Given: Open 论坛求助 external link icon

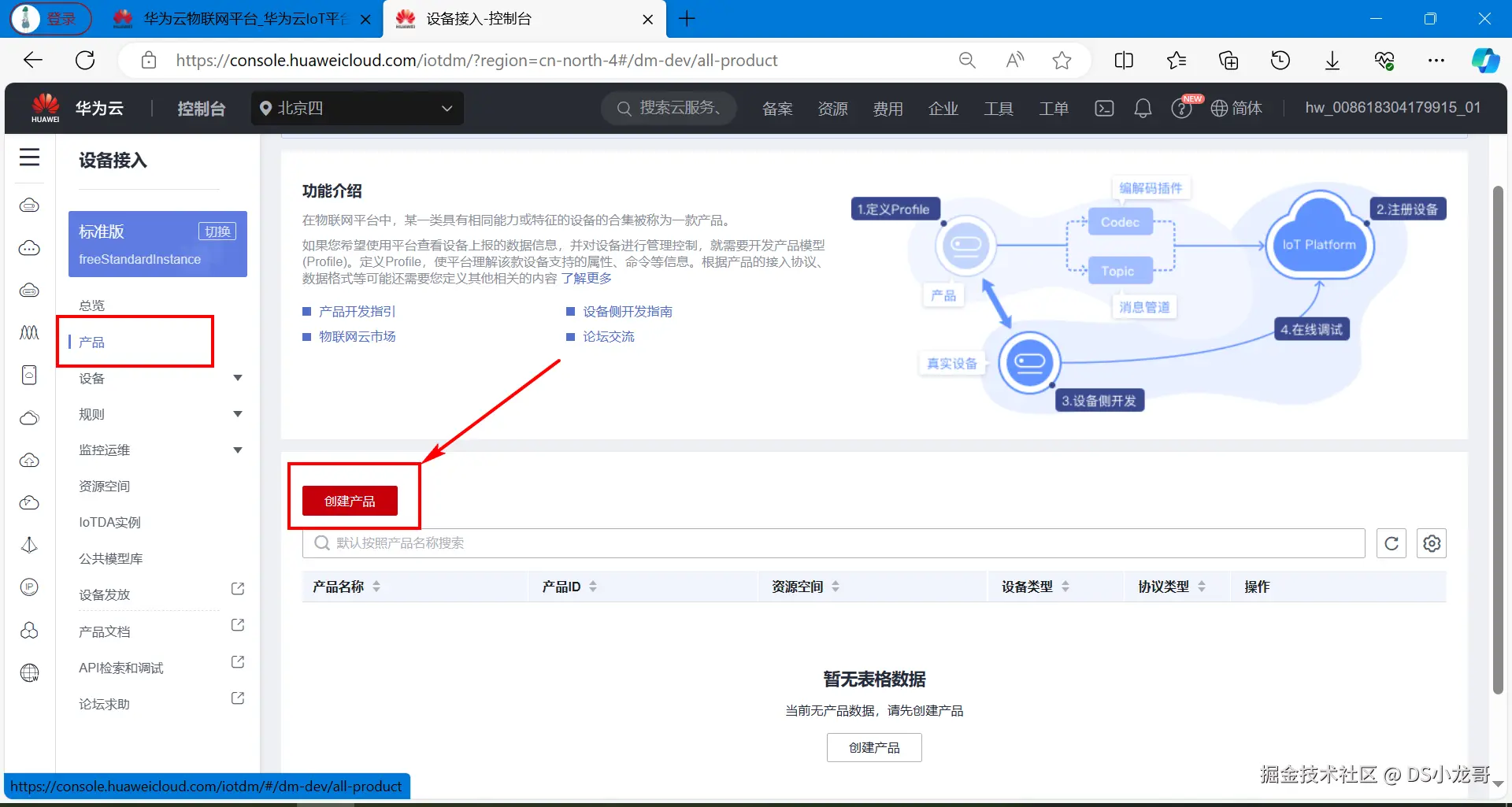Looking at the screenshot, I should (238, 698).
